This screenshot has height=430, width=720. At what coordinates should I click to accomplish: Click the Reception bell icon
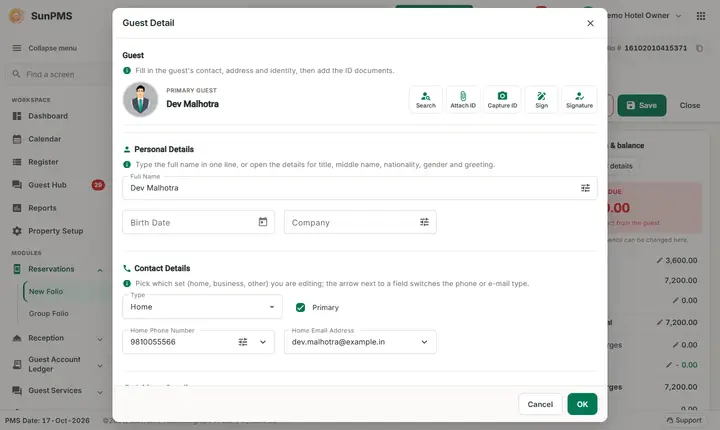pyautogui.click(x=17, y=338)
